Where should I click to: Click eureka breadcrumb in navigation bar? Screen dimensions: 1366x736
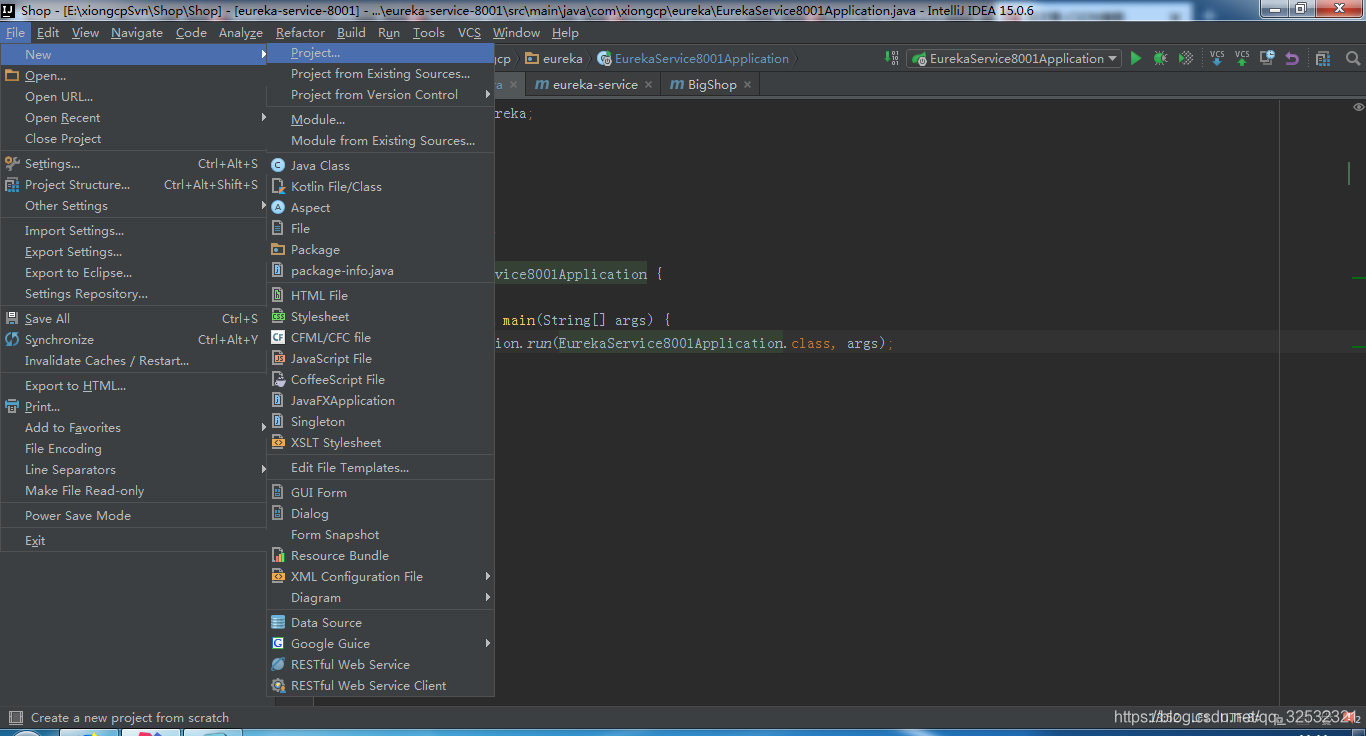(x=554, y=59)
